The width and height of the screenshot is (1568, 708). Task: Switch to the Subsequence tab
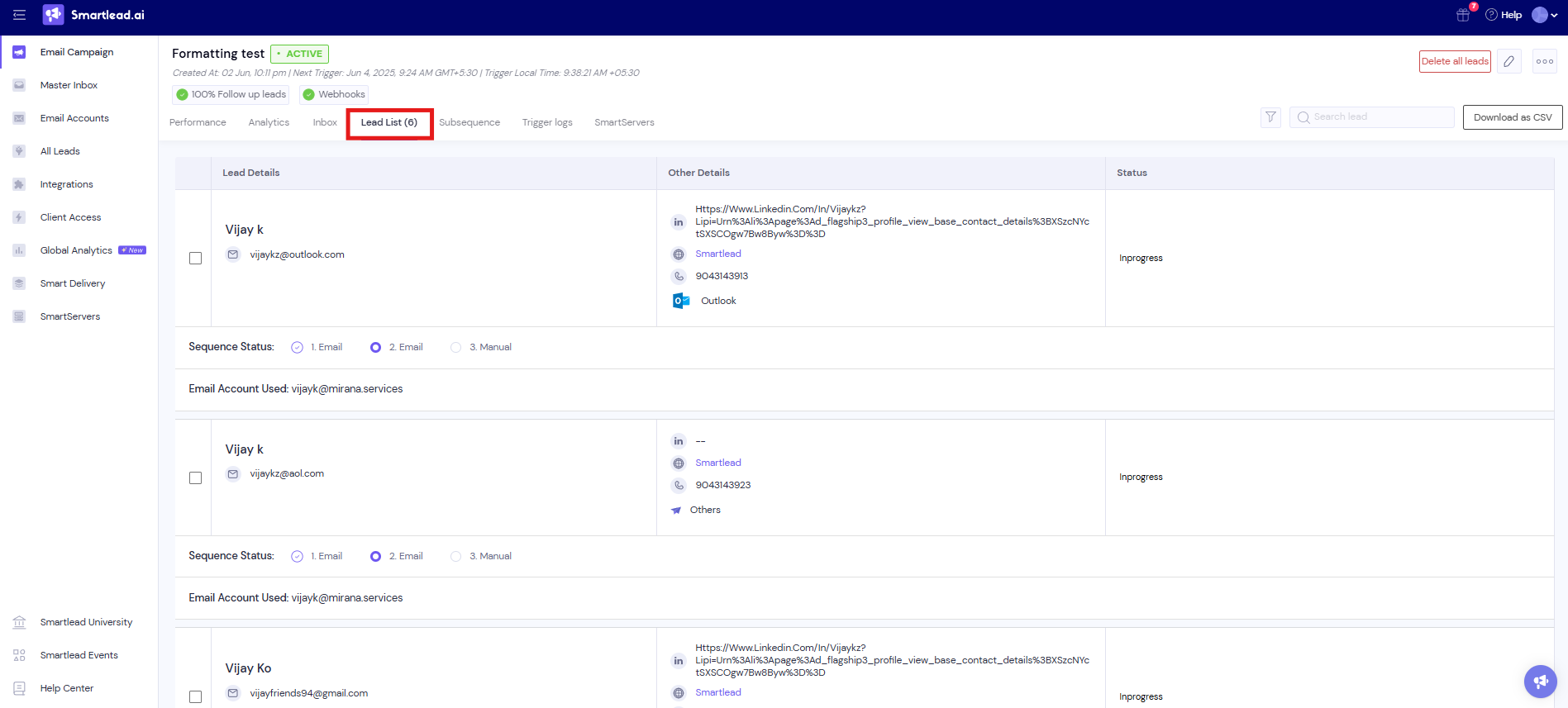click(469, 122)
